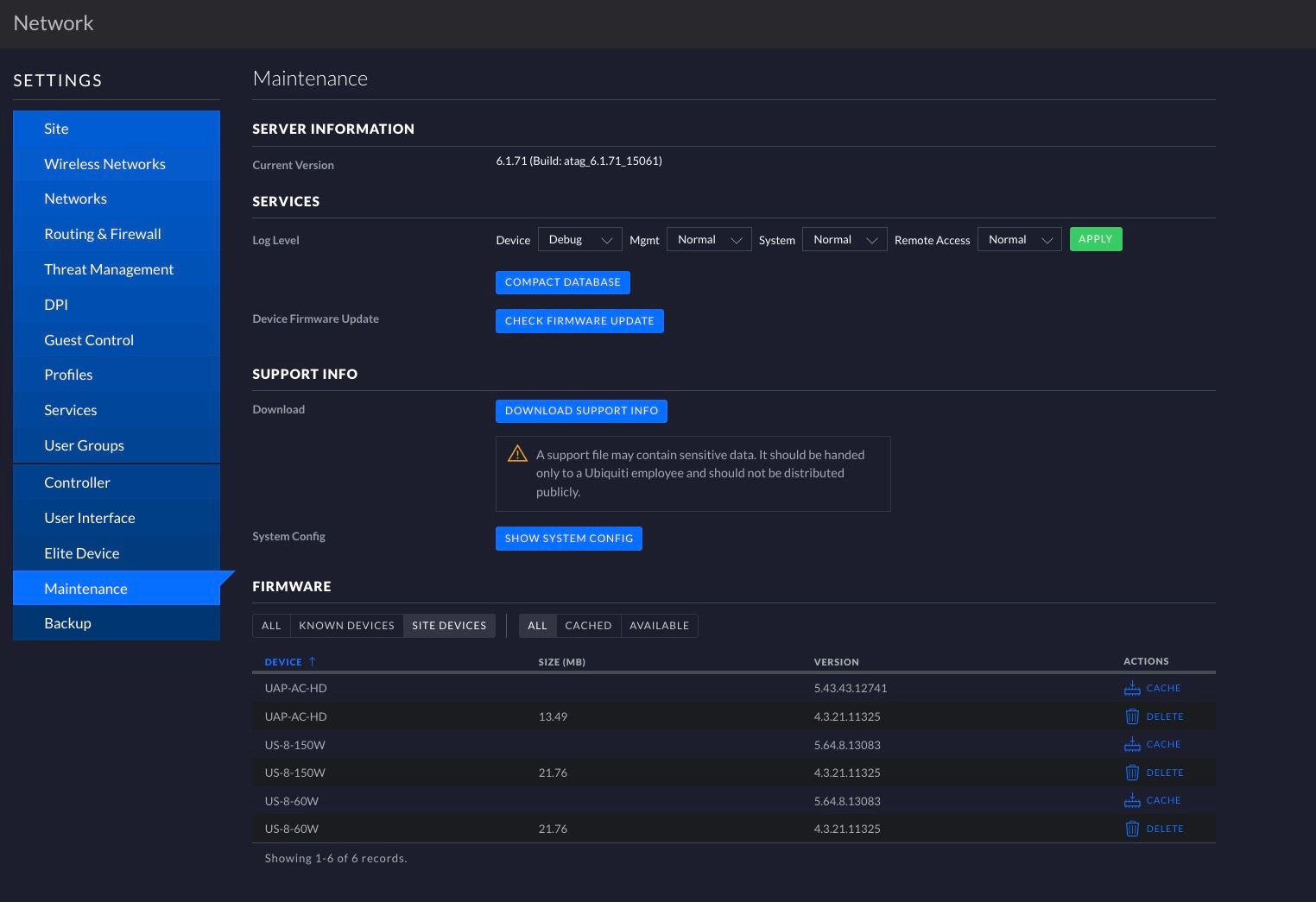Click cache icon for US-8-150W version 5.64.8.13083

point(1132,745)
